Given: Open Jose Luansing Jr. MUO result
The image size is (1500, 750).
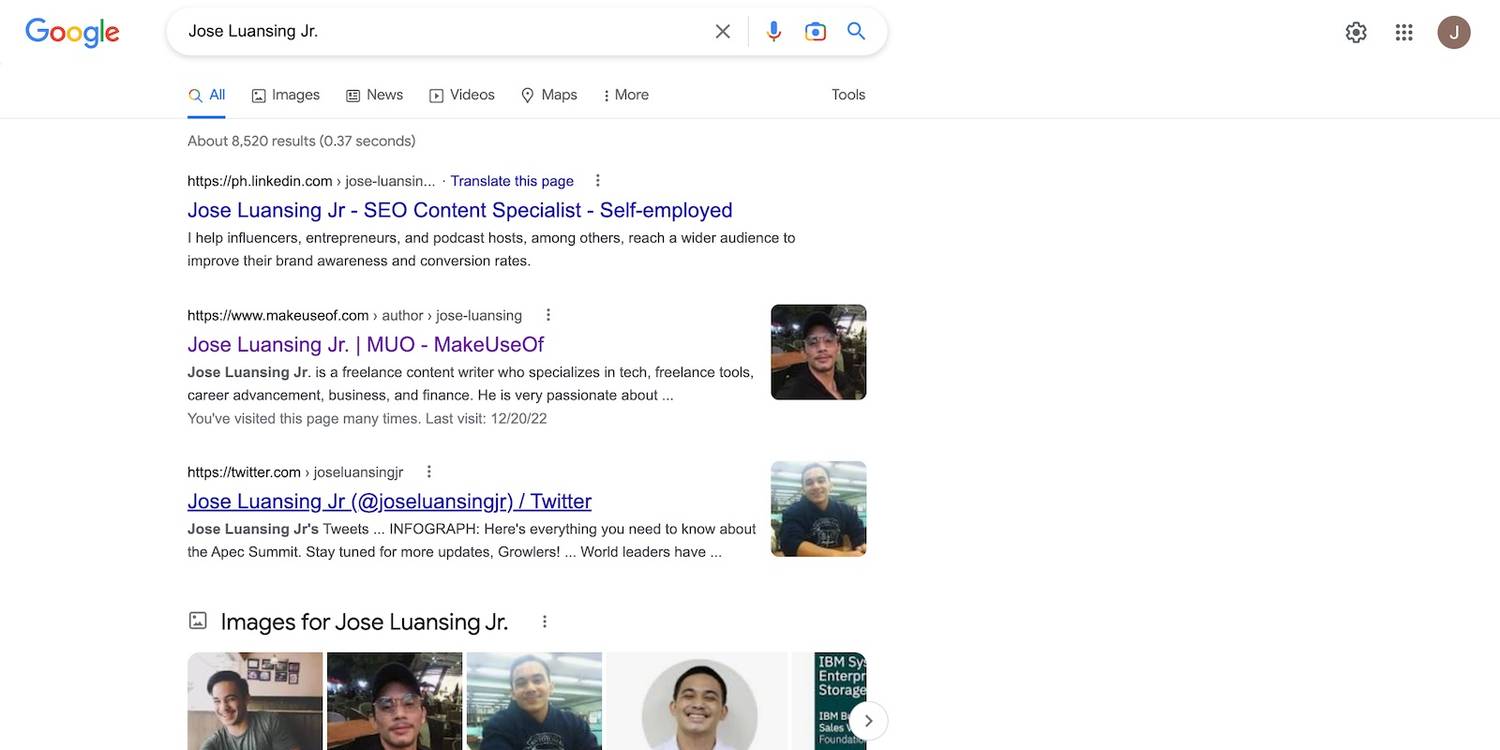Looking at the screenshot, I should point(365,344).
